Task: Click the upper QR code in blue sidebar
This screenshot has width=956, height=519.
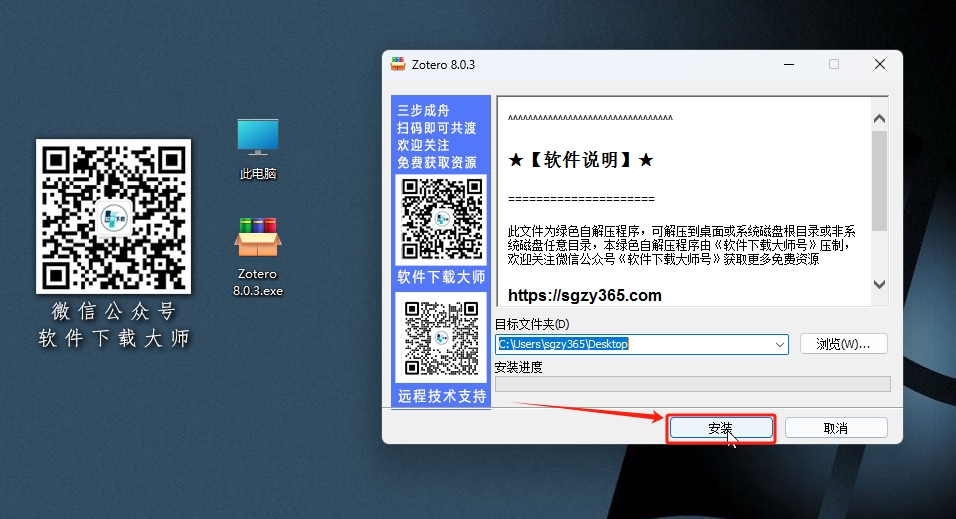Action: (x=441, y=218)
